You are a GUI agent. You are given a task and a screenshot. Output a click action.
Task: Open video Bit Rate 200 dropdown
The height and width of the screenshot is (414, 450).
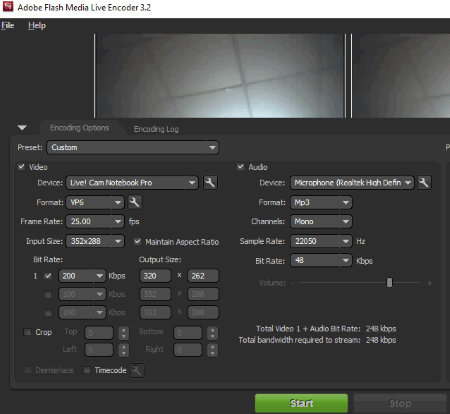(x=82, y=276)
